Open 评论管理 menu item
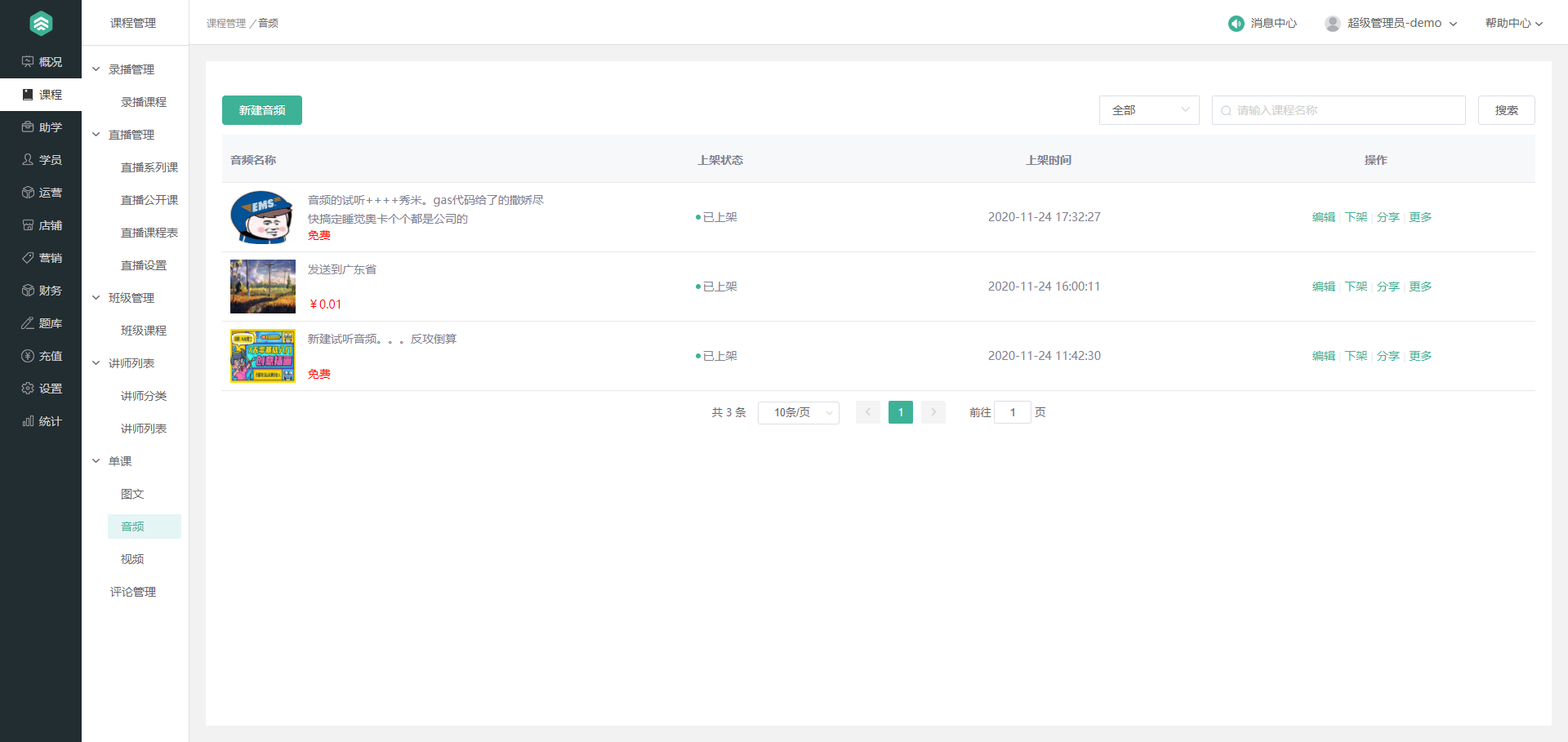 [x=133, y=592]
